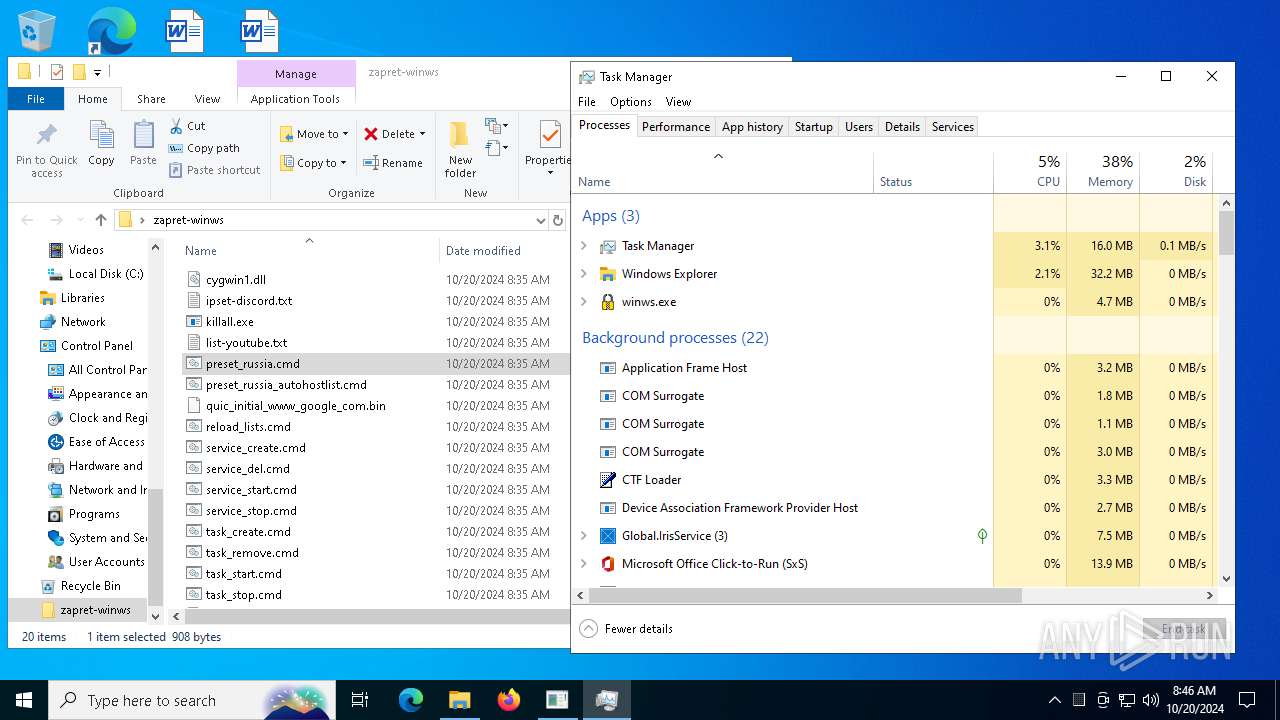The height and width of the screenshot is (720, 1280).
Task: Open the Microsoft Edge desktop shortcut
Action: (x=111, y=31)
